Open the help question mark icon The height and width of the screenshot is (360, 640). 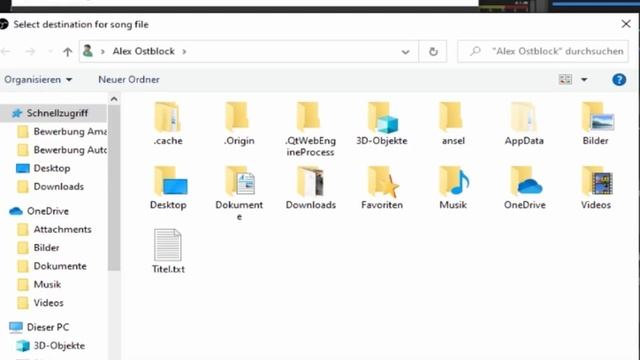coord(619,80)
